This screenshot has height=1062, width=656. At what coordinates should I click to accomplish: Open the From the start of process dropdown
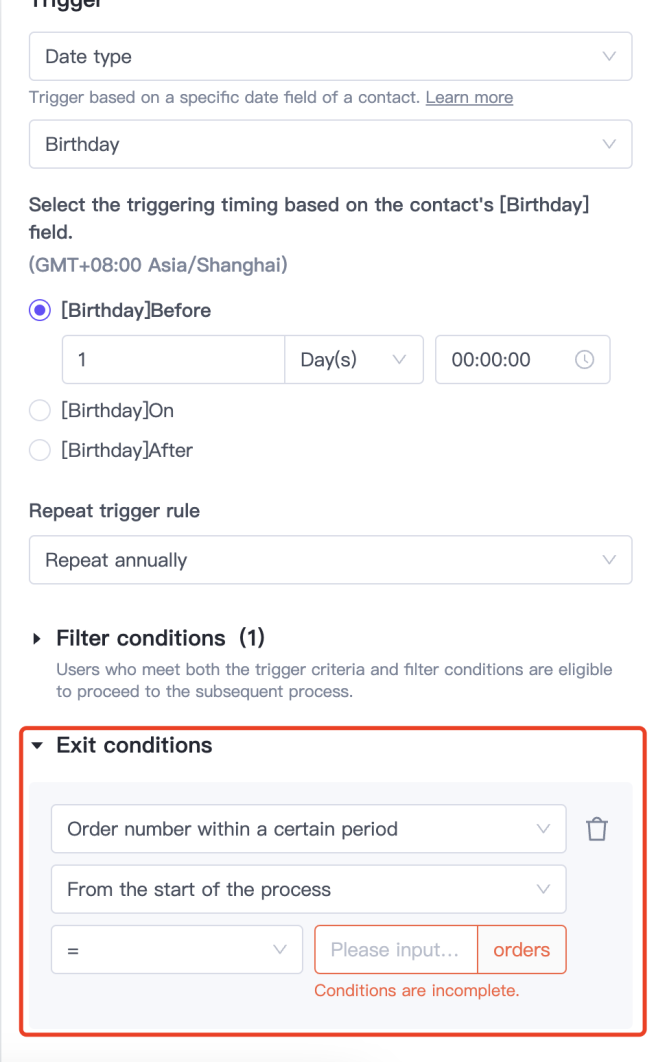(x=308, y=889)
